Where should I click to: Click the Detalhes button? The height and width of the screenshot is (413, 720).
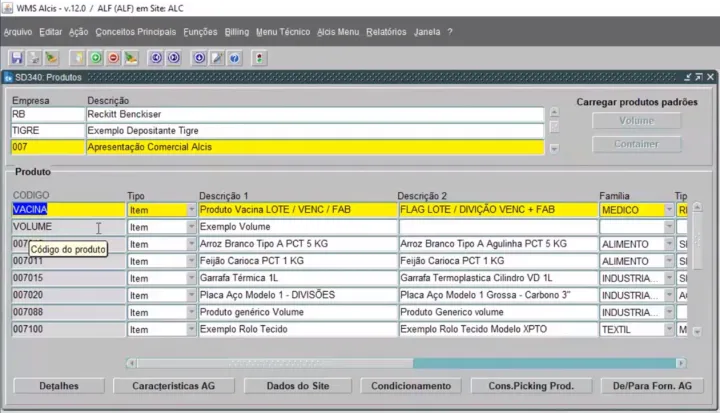[58, 385]
